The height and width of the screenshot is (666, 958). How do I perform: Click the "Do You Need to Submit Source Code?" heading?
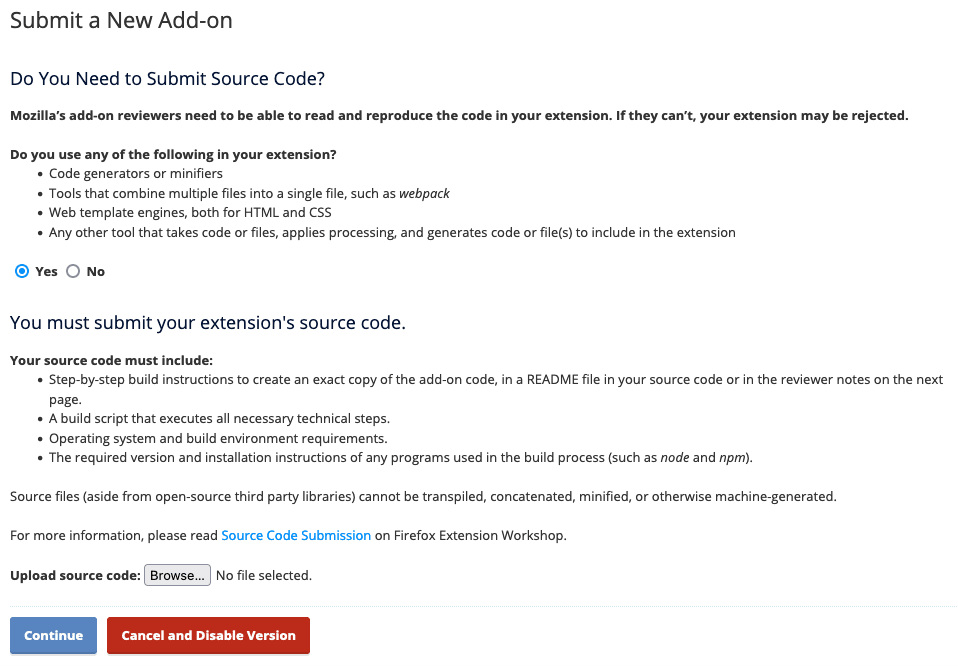pyautogui.click(x=167, y=77)
